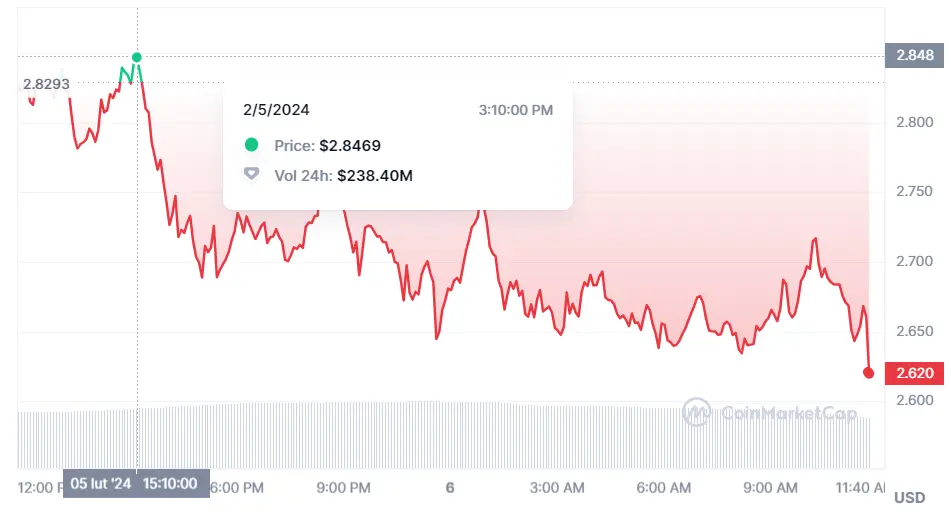951x524 pixels.
Task: Click the 3:00 AM time axis label
Action: [x=559, y=488]
